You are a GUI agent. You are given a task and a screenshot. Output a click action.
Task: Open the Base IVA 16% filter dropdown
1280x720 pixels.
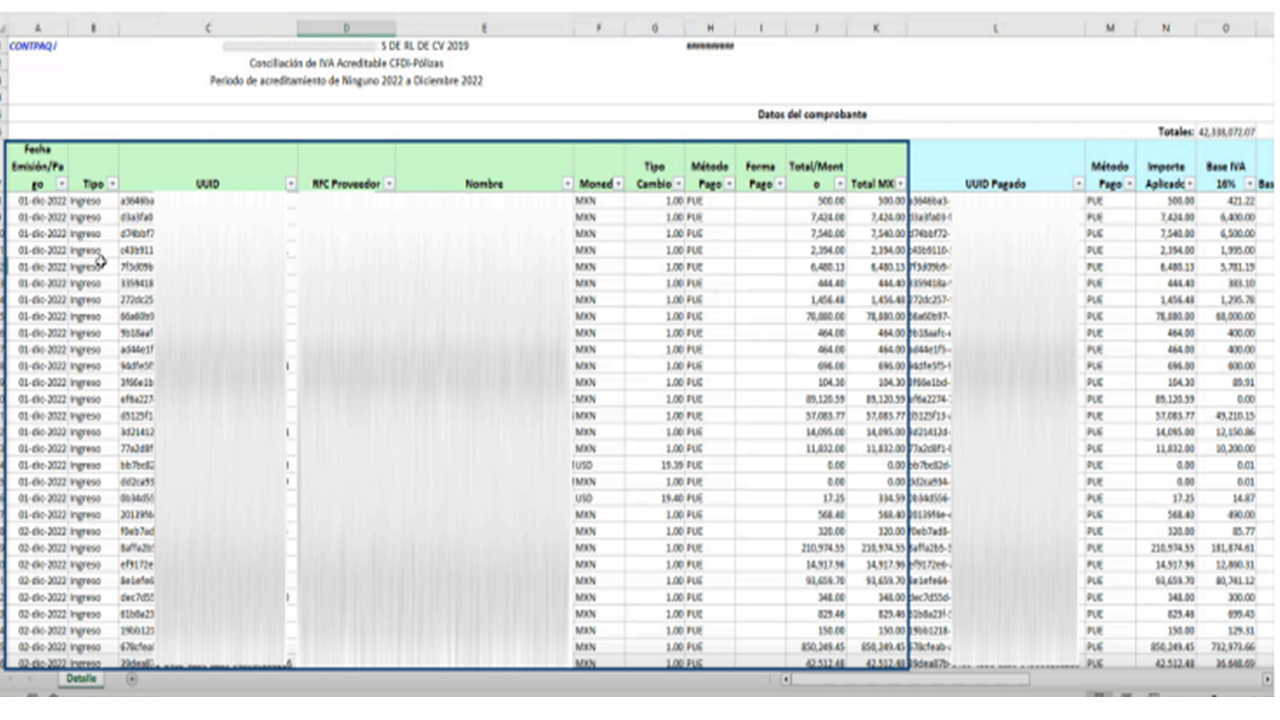pyautogui.click(x=1249, y=184)
